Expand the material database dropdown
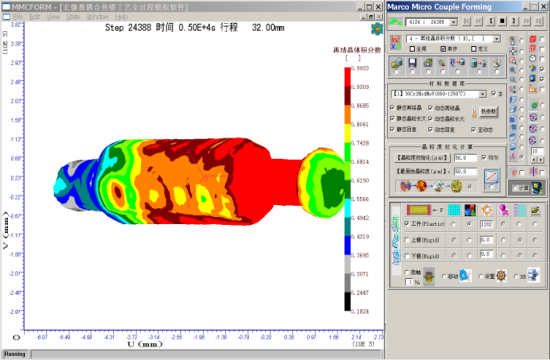 (x=483, y=94)
